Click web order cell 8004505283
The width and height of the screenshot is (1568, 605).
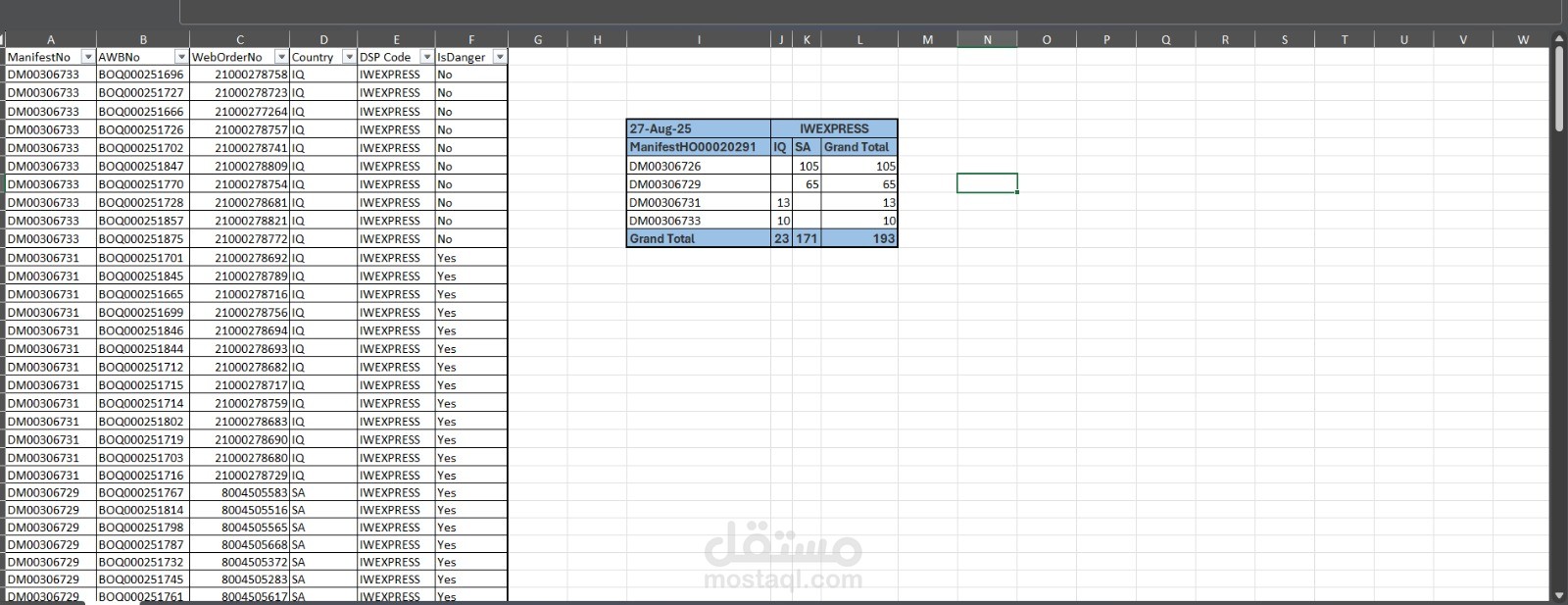240,580
